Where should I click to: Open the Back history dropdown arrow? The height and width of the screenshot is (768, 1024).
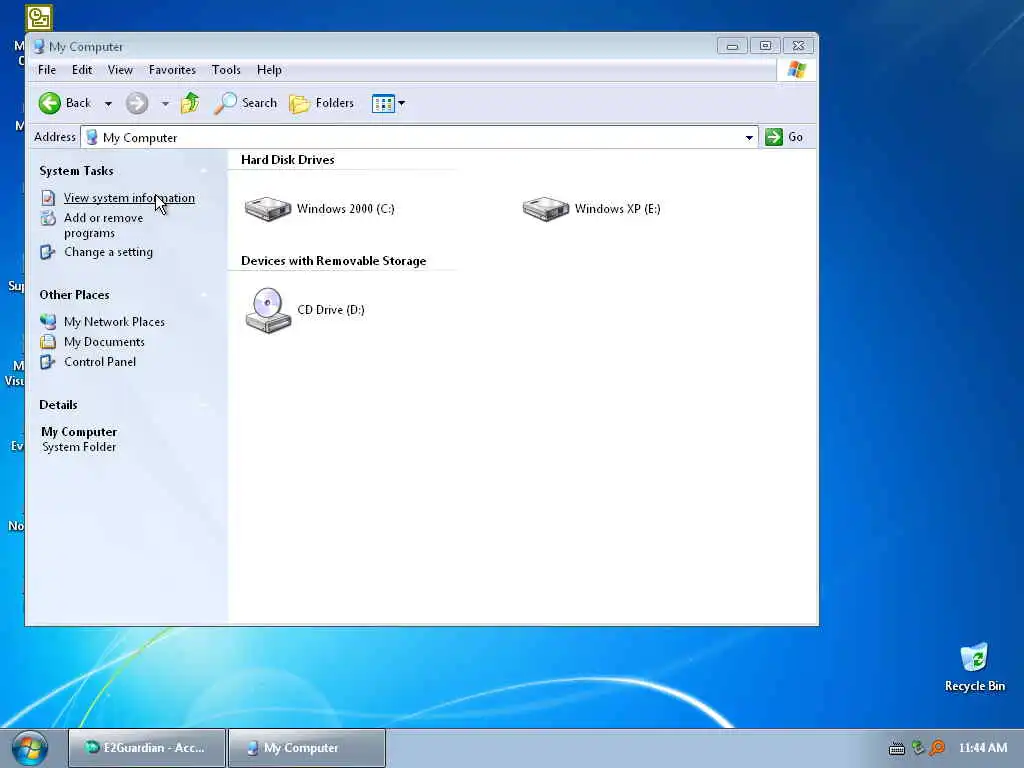pos(108,103)
